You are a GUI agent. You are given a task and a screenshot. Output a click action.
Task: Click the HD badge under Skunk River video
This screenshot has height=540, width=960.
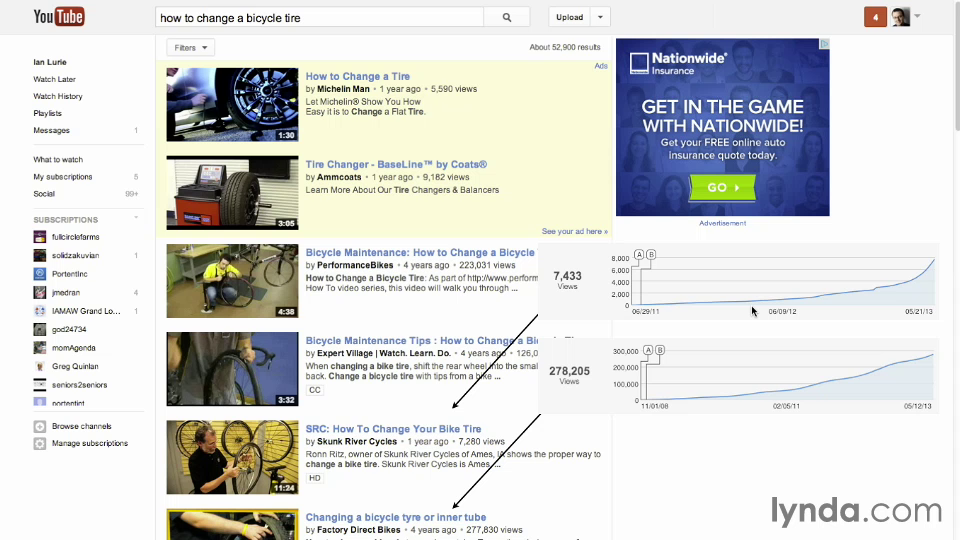(315, 478)
